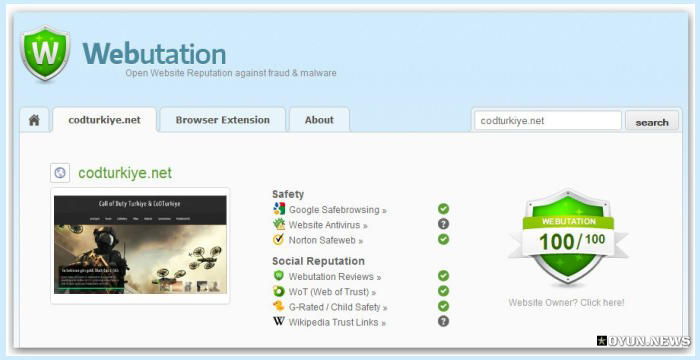Screen dimensions: 700x360
Task: Click the Google Safebrowsing icon
Action: click(x=279, y=209)
